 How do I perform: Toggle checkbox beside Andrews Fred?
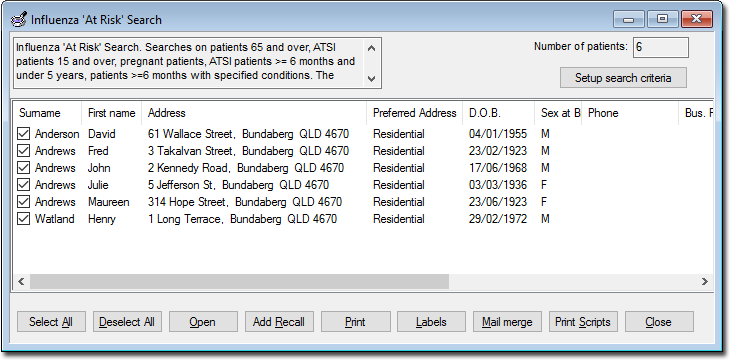23,151
